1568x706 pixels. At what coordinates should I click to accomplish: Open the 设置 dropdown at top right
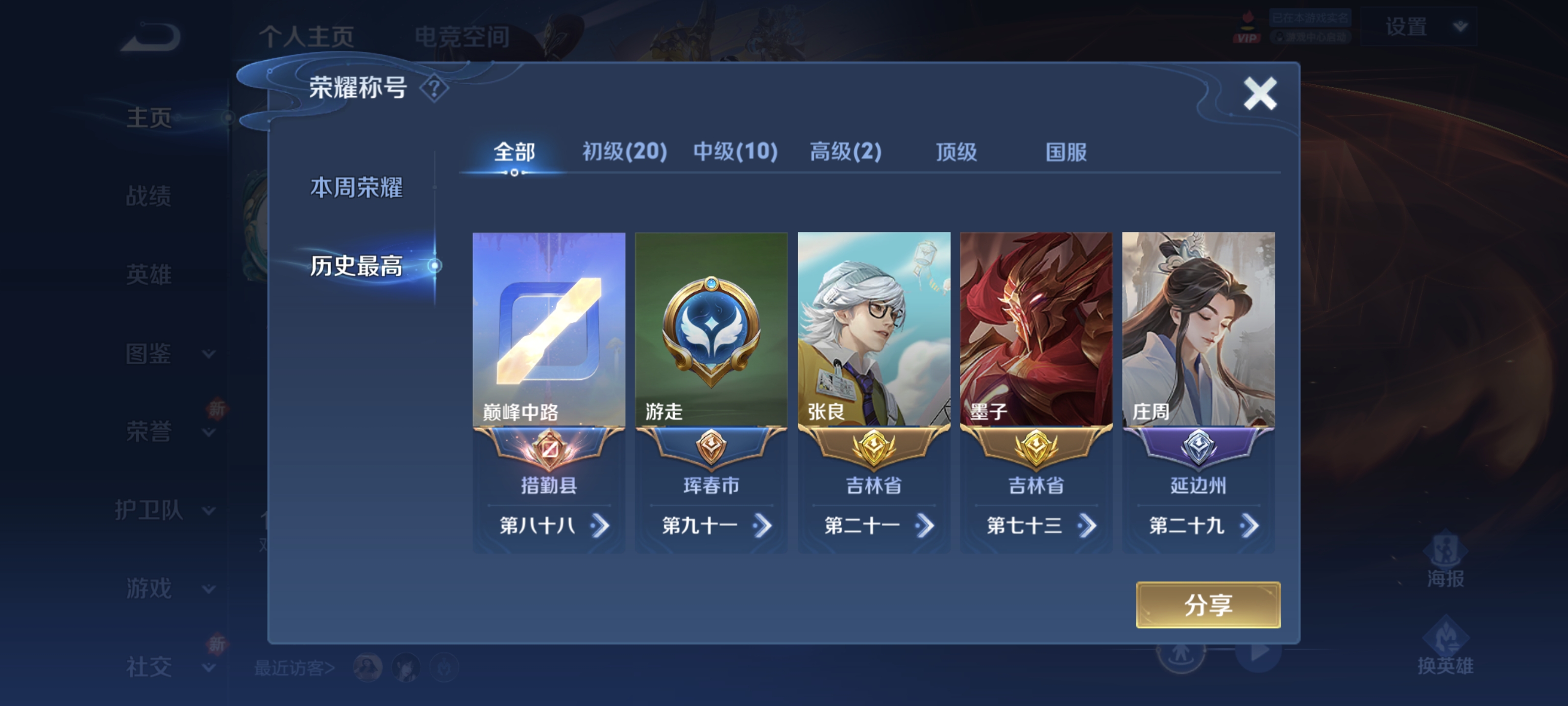coord(1419,27)
